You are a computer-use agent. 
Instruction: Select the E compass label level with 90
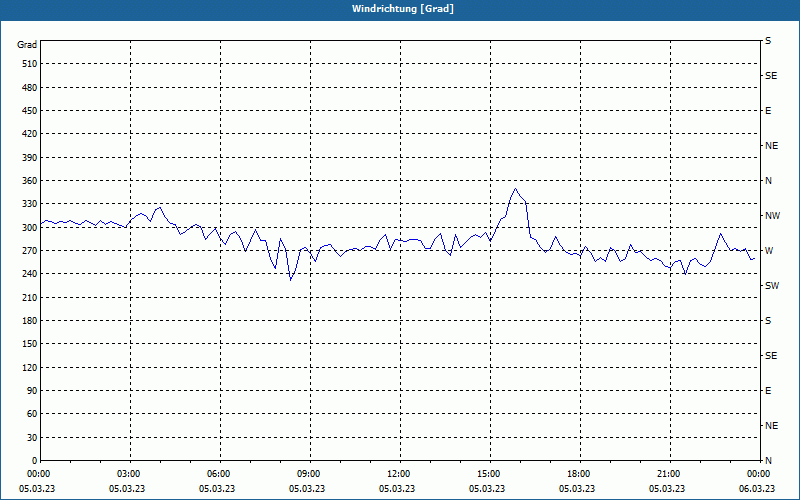768,391
